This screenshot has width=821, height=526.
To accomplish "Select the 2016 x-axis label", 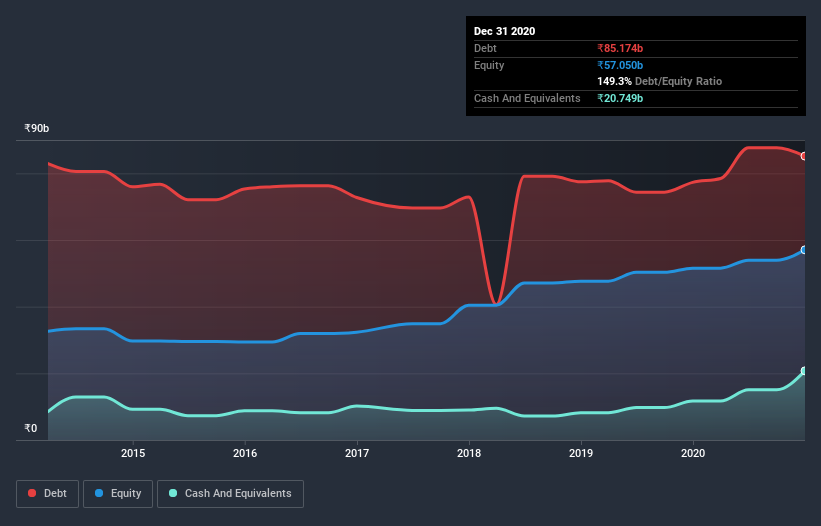I will pos(245,453).
